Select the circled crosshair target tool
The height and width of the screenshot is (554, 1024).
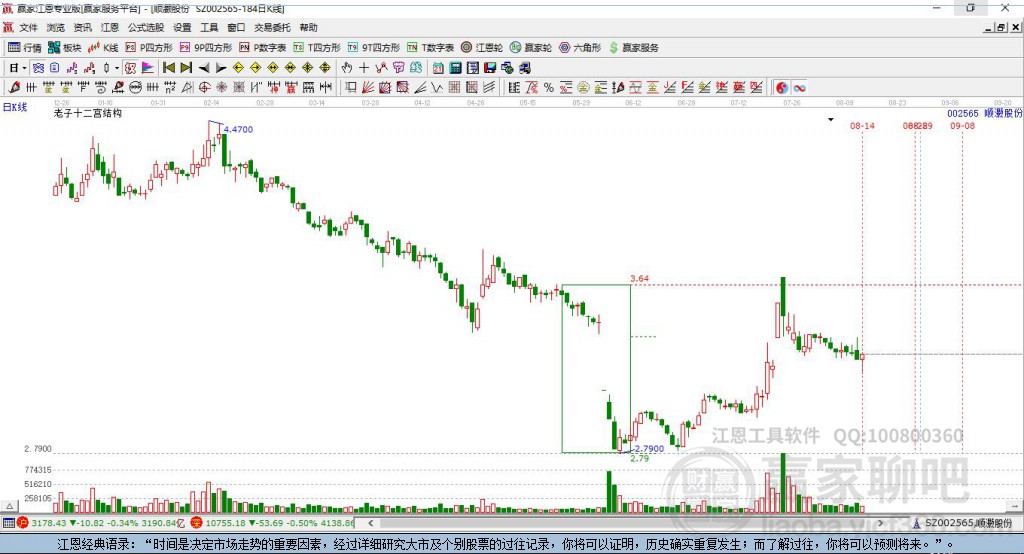pyautogui.click(x=204, y=88)
